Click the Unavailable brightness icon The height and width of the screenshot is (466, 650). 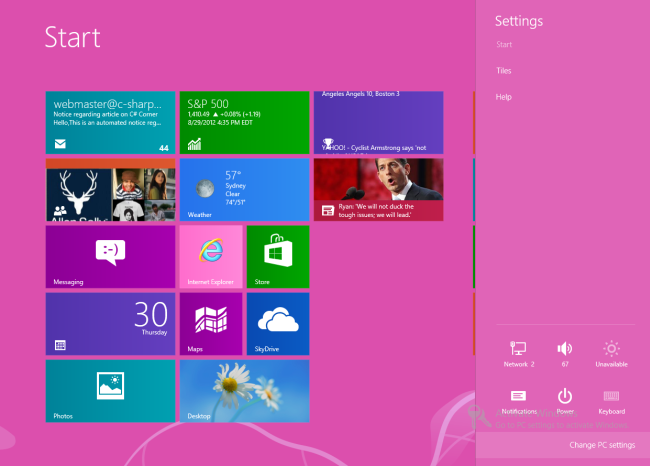611,354
